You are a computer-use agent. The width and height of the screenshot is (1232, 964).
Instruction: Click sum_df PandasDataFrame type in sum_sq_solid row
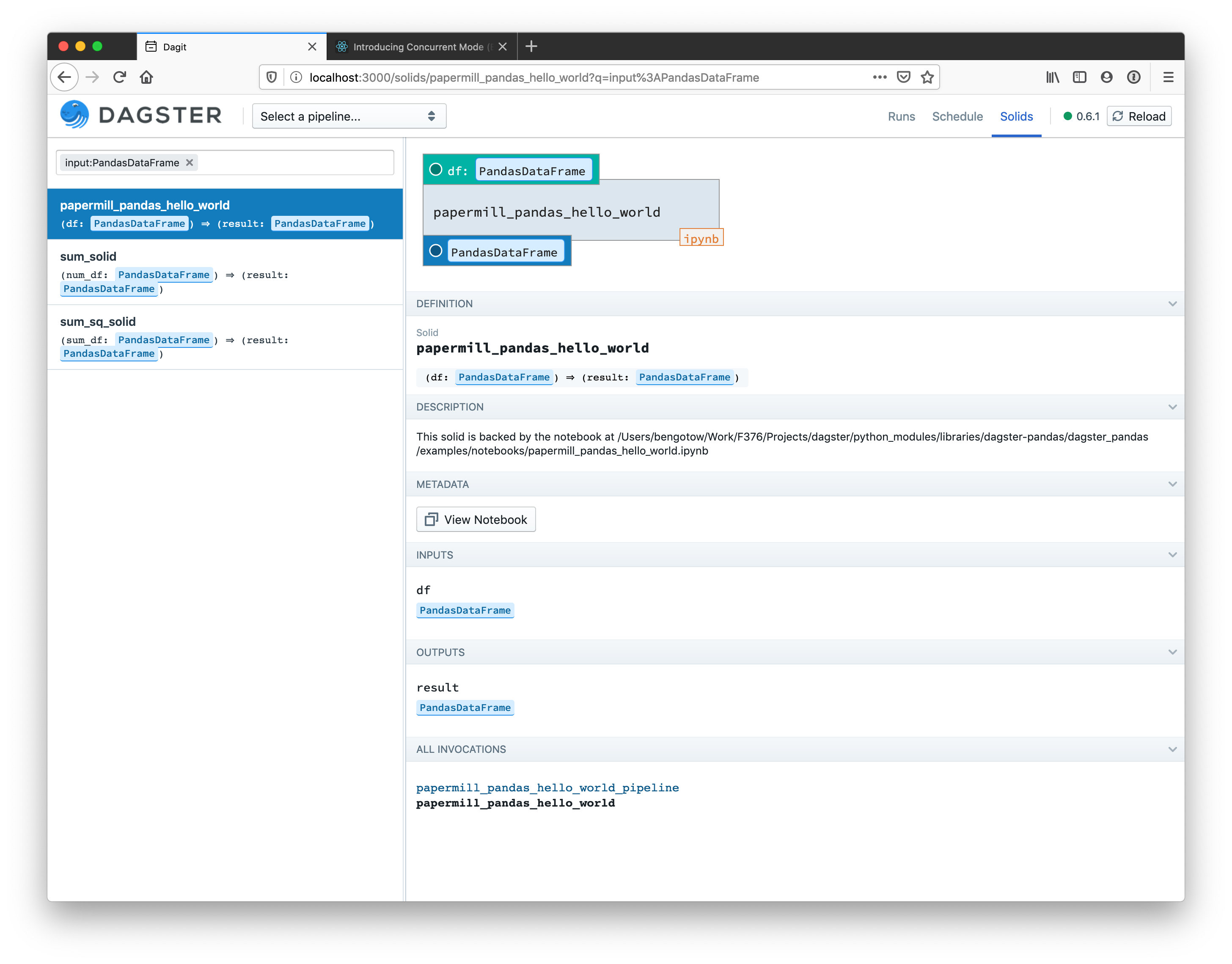tap(164, 340)
